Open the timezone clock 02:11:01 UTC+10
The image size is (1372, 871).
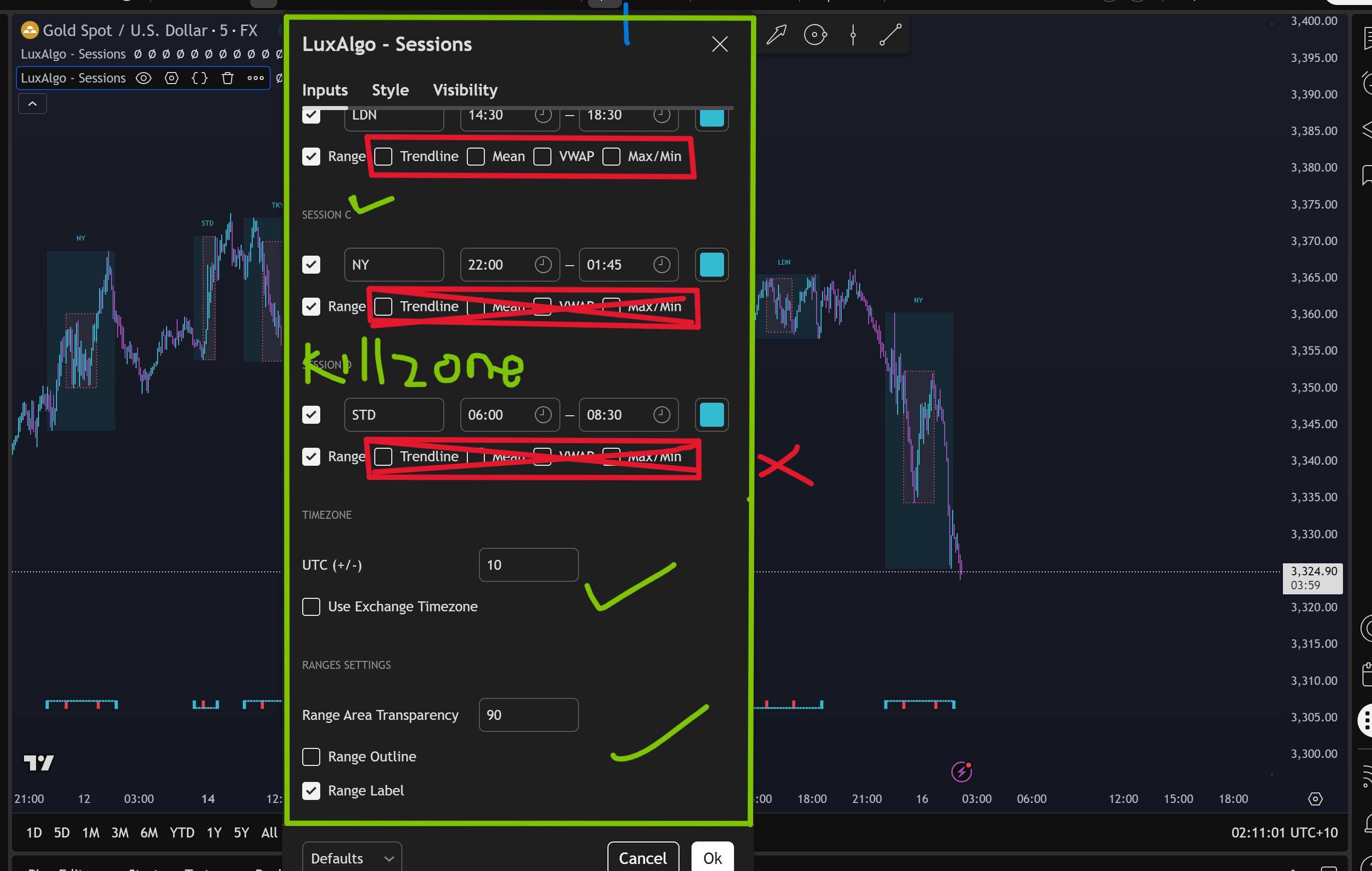coord(1284,833)
